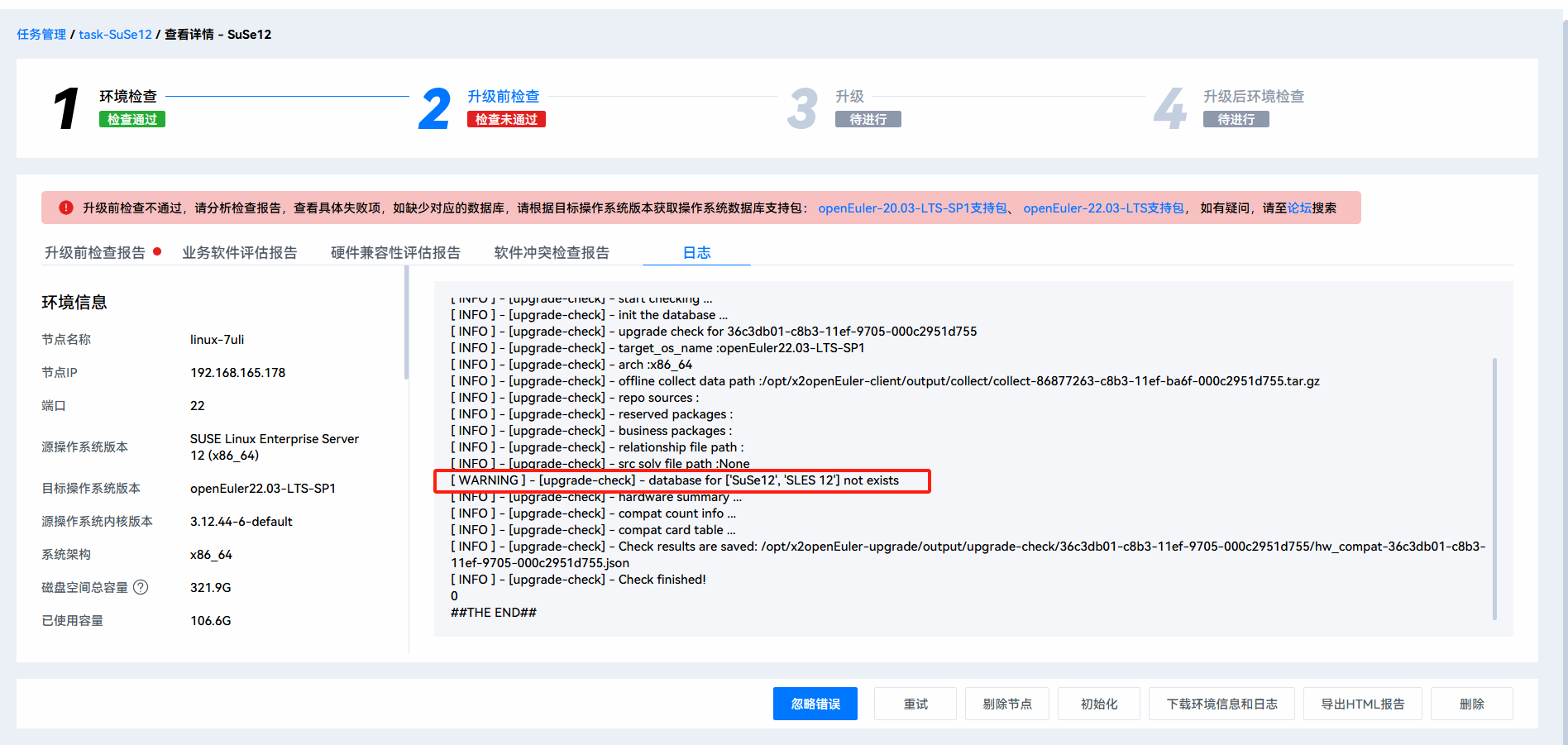Click the 剔除节点 button
The image size is (1568, 745).
[x=1007, y=704]
